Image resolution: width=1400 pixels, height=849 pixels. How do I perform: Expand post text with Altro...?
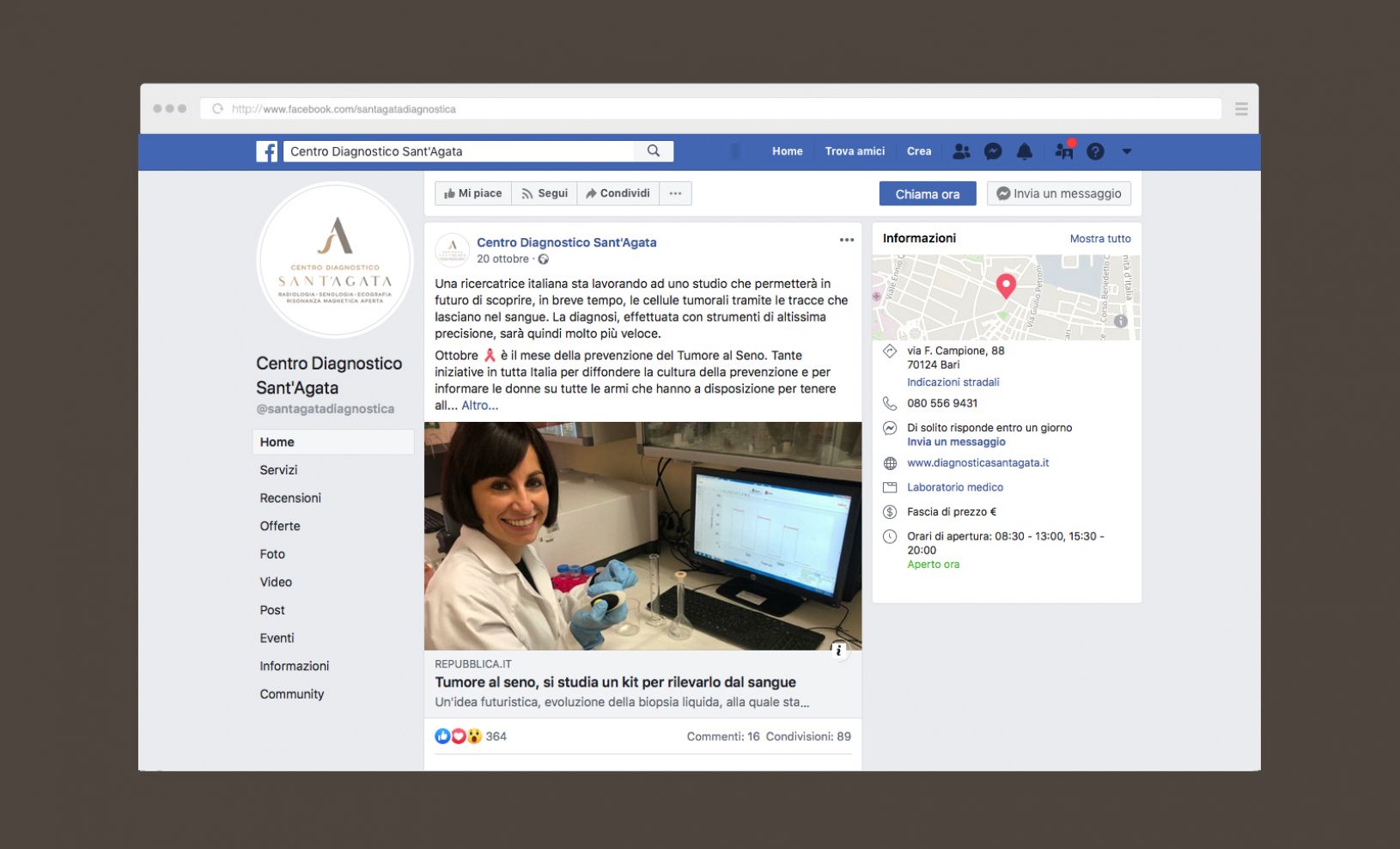coord(480,406)
